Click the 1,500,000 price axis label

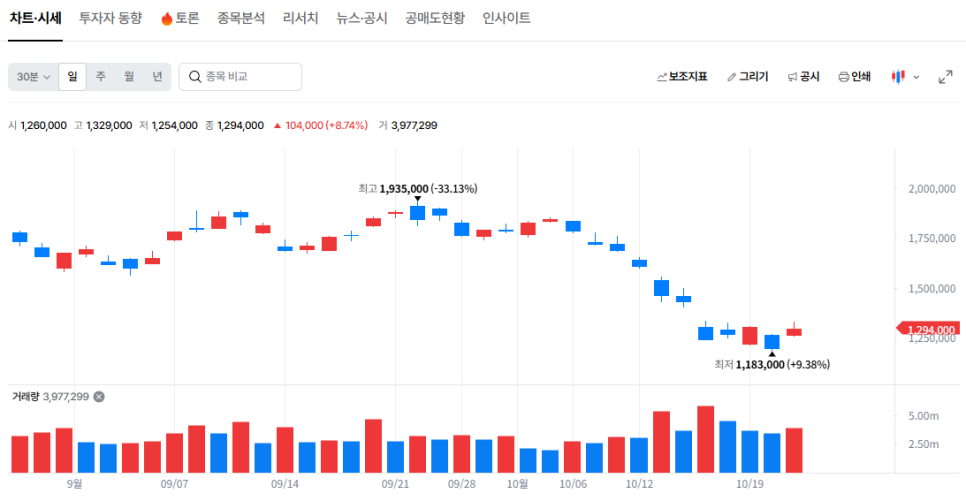932,288
